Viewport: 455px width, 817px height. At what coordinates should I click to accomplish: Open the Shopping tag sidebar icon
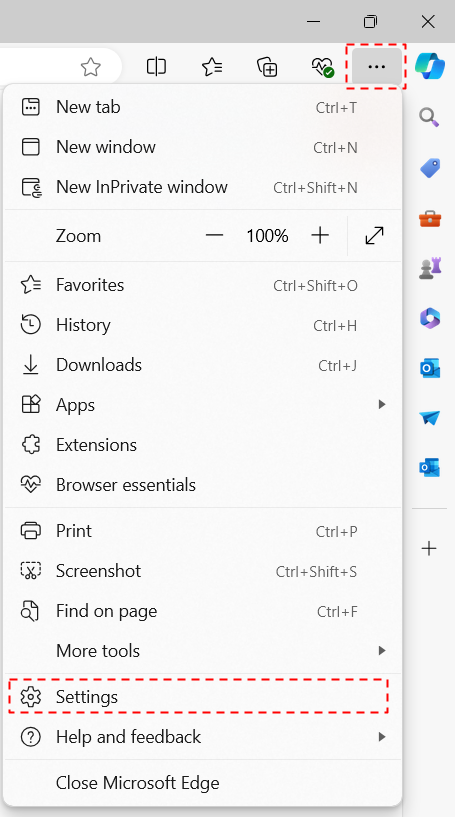point(429,168)
